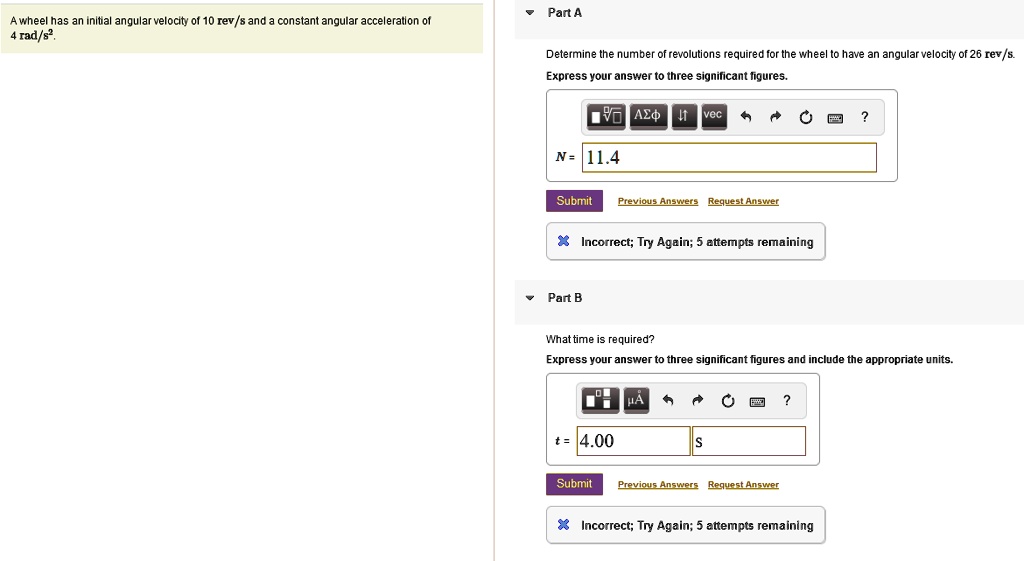Undo last edit in Part A
The height and width of the screenshot is (561, 1024).
[x=745, y=118]
